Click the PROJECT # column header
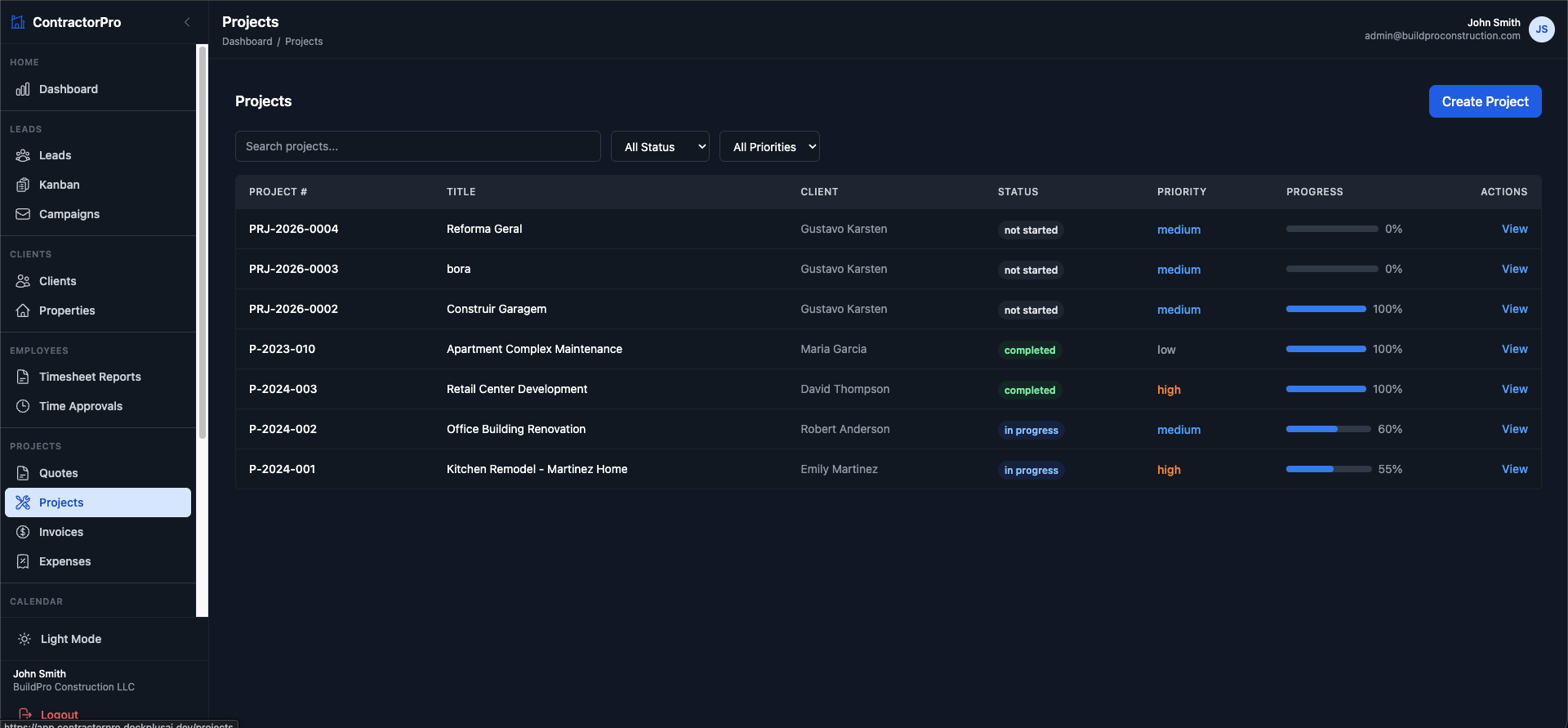Image resolution: width=1568 pixels, height=728 pixels. click(278, 192)
